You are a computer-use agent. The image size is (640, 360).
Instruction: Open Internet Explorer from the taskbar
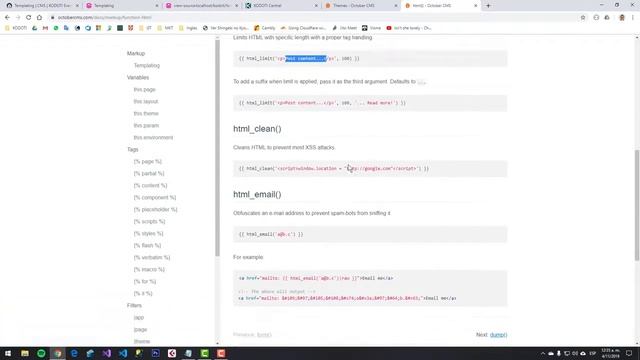(74, 353)
